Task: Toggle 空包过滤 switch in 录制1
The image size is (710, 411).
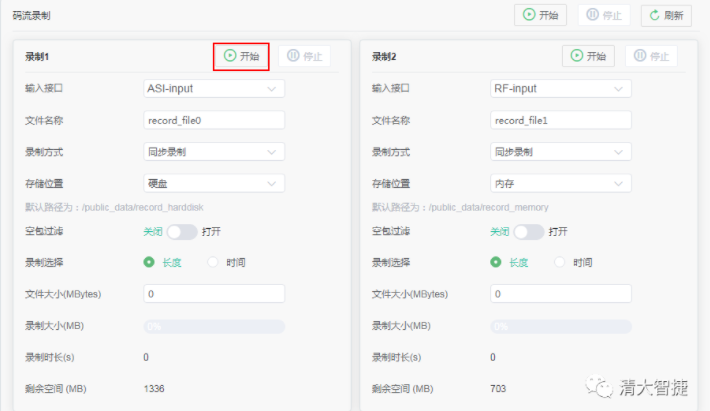Action: pyautogui.click(x=181, y=231)
